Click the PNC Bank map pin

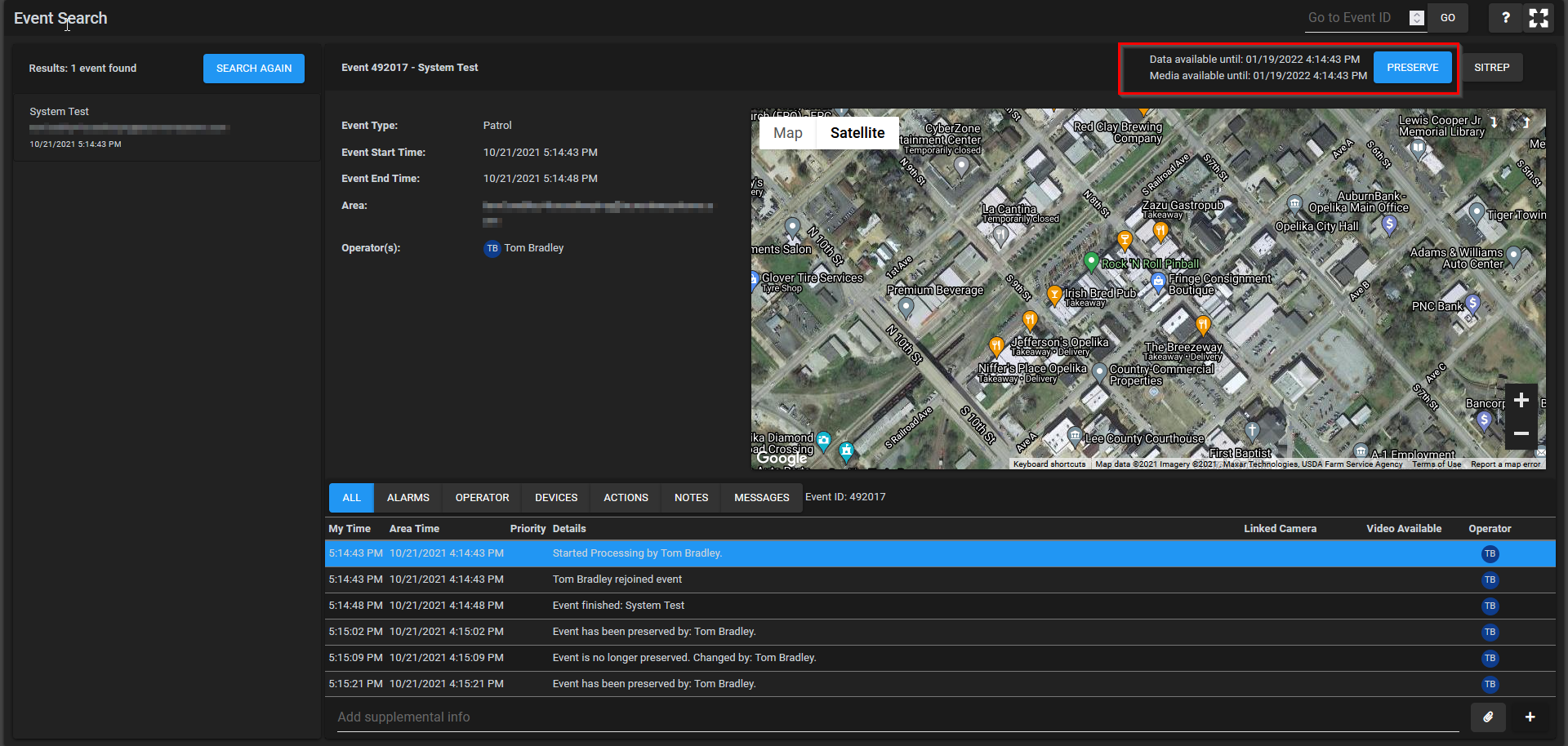(x=1472, y=304)
